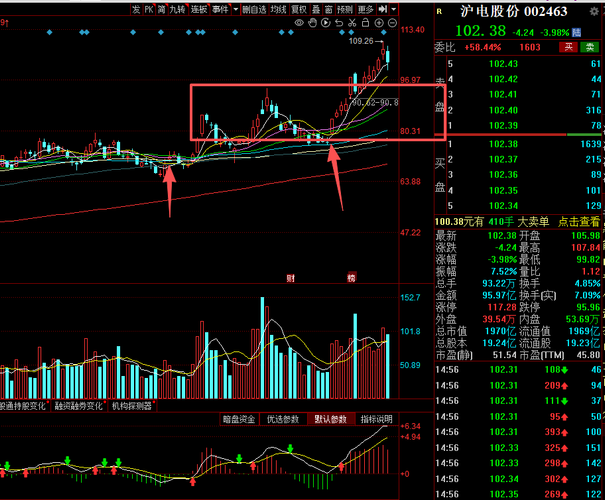
Task: Click 删自选 to remove from watchlist
Action: pos(254,9)
